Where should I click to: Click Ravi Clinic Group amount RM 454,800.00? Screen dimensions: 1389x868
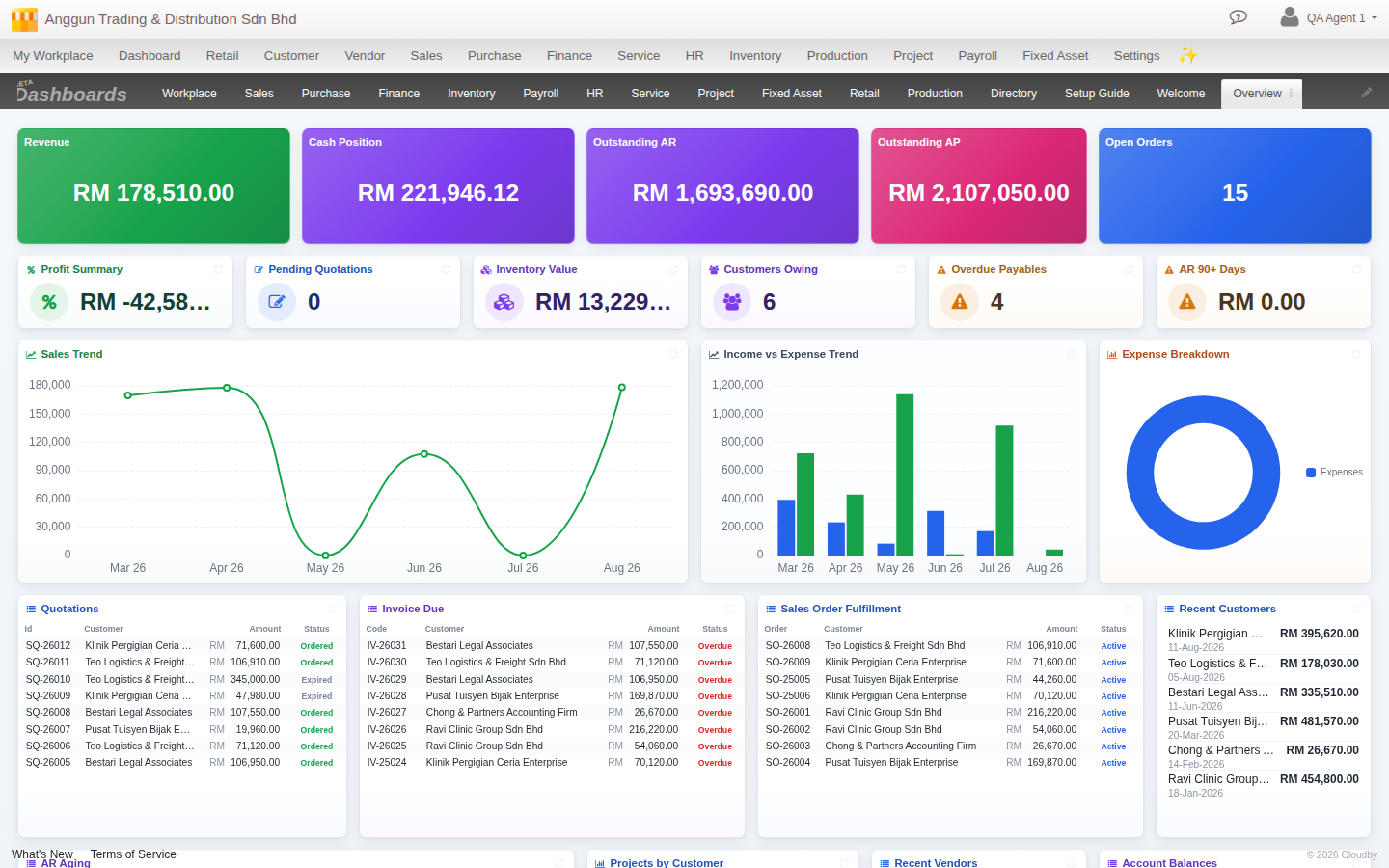(x=1319, y=779)
